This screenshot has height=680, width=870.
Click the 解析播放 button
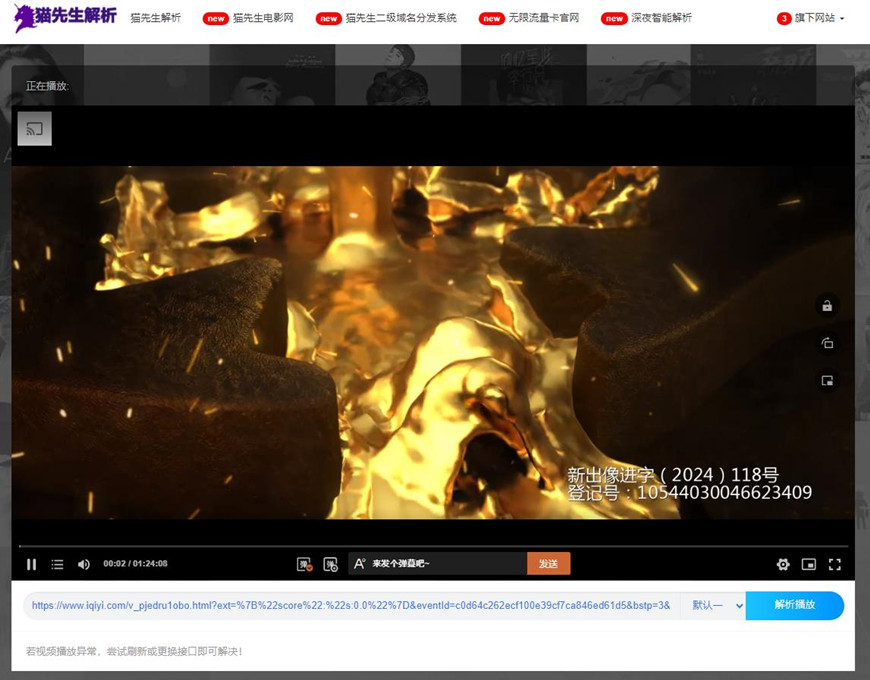pos(795,605)
